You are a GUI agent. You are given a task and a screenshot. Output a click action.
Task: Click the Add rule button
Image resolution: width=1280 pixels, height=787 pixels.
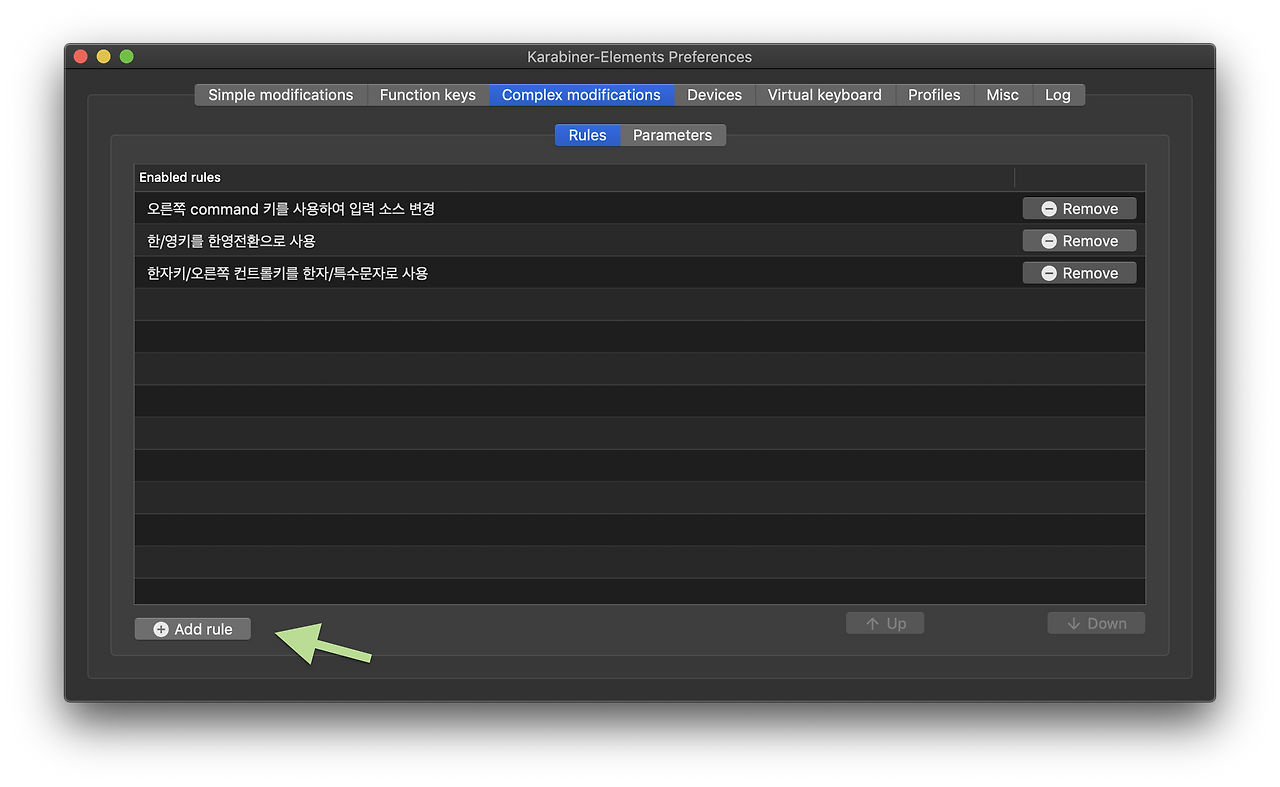coord(192,629)
